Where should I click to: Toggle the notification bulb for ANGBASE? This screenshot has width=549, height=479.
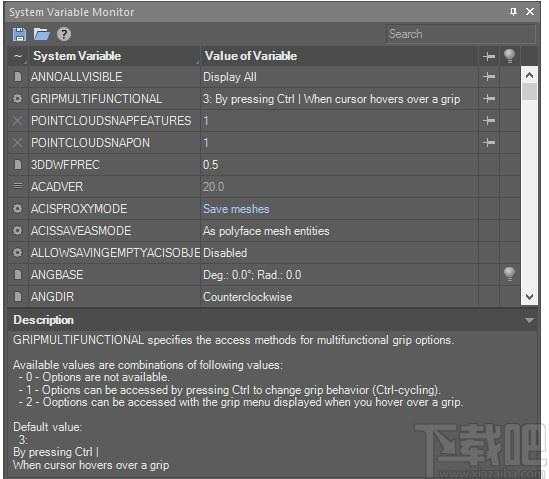pyautogui.click(x=509, y=275)
